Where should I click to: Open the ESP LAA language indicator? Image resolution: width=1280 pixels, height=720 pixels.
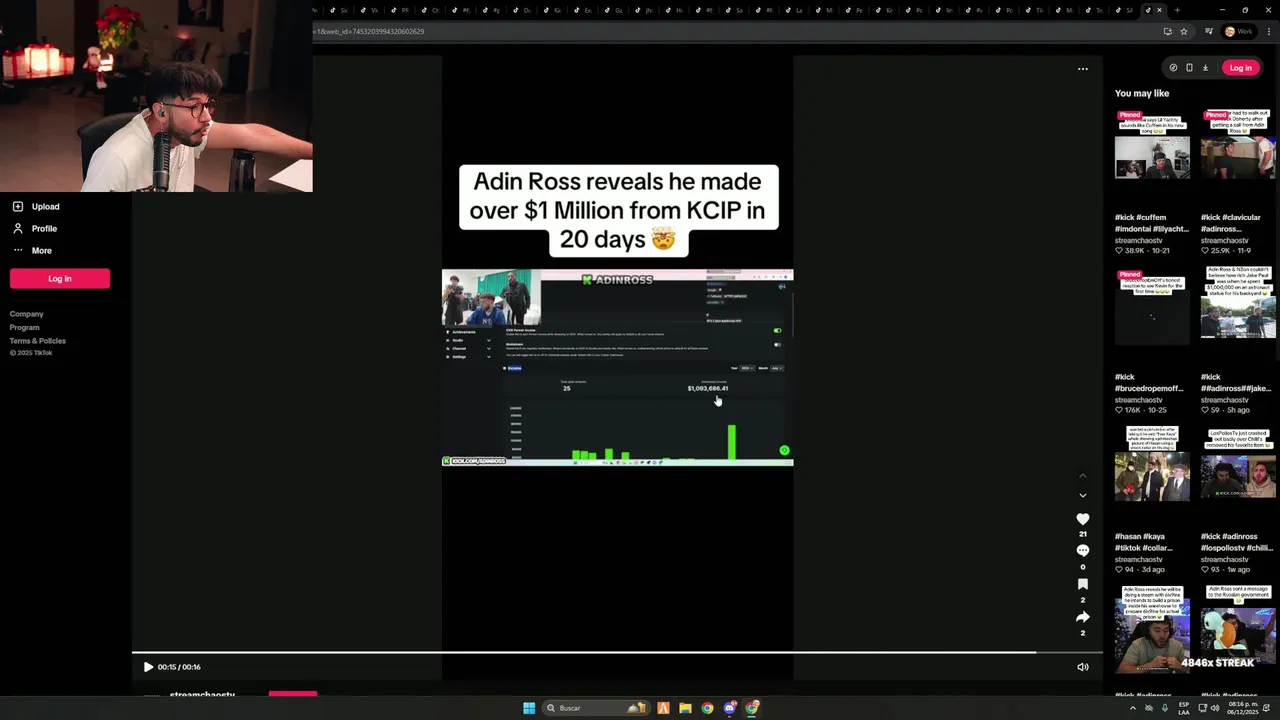pos(1184,708)
